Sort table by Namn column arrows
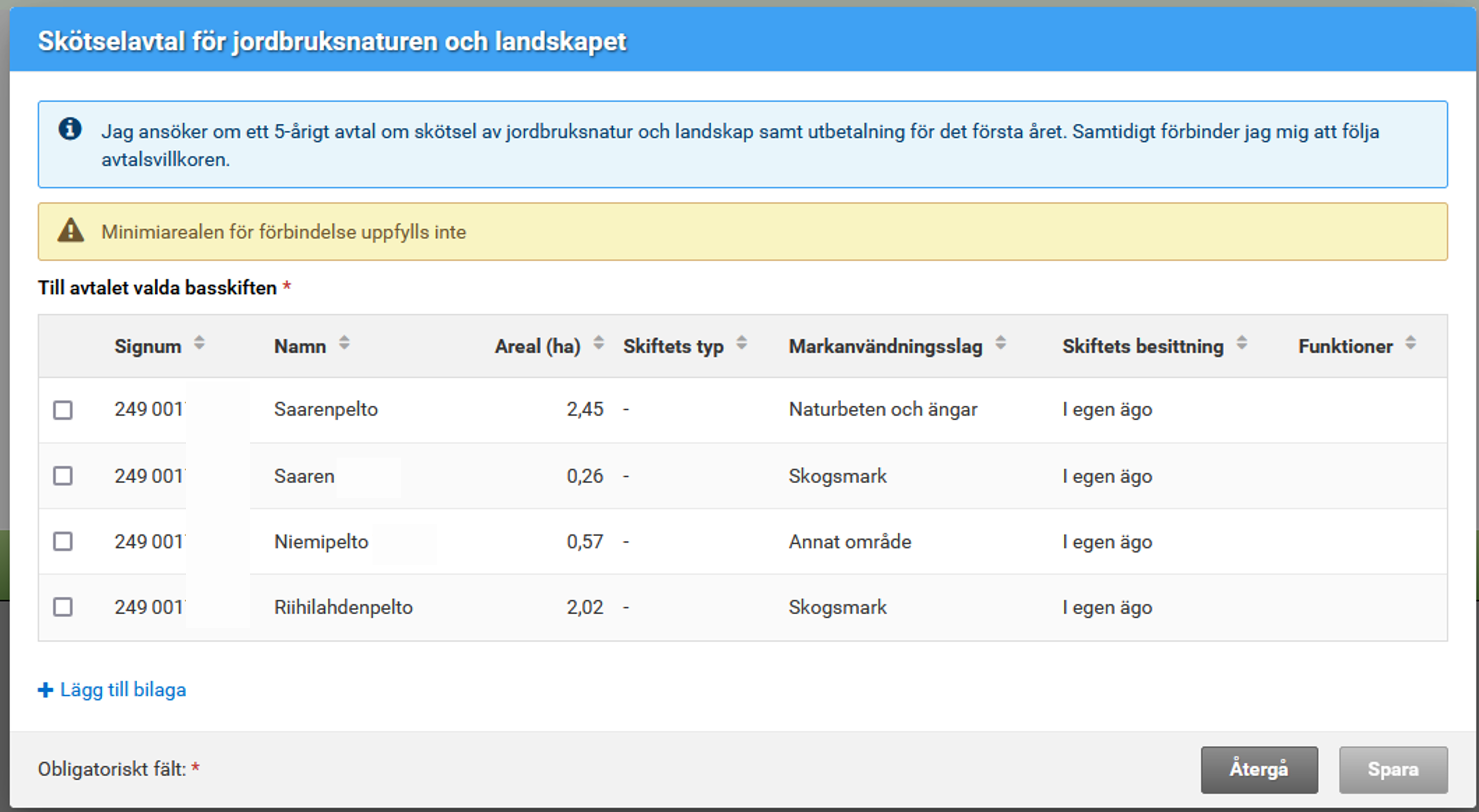Image resolution: width=1479 pixels, height=812 pixels. coord(344,343)
